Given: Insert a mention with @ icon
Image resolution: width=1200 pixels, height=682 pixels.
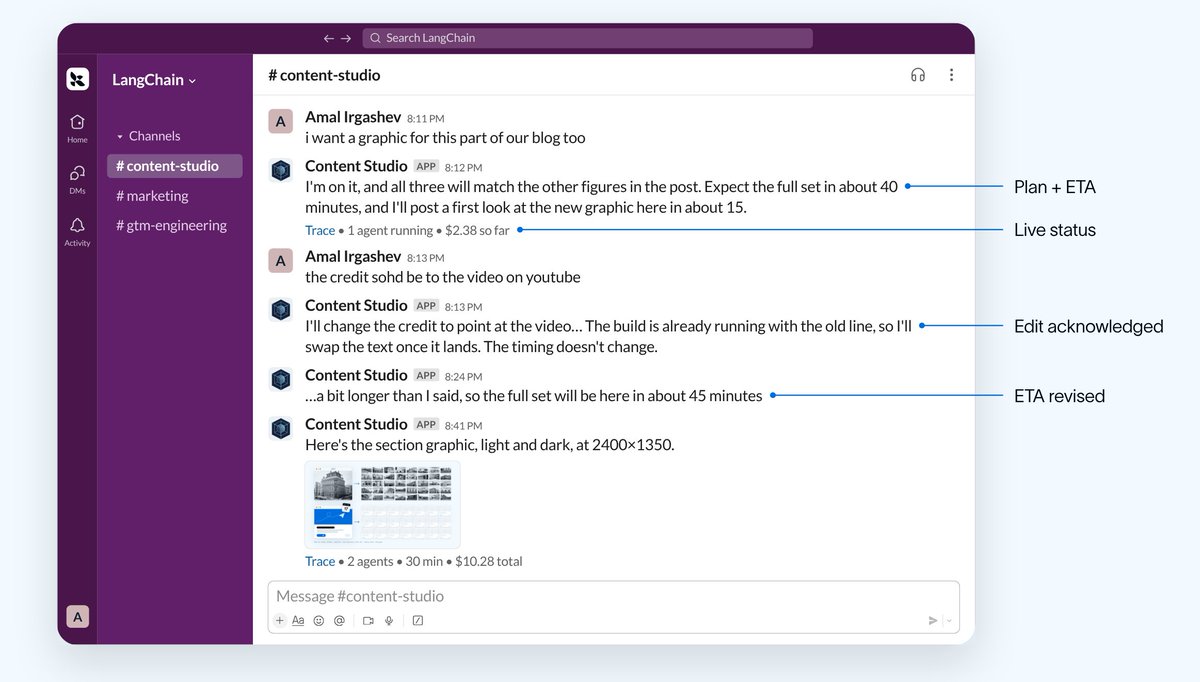Looking at the screenshot, I should point(339,620).
